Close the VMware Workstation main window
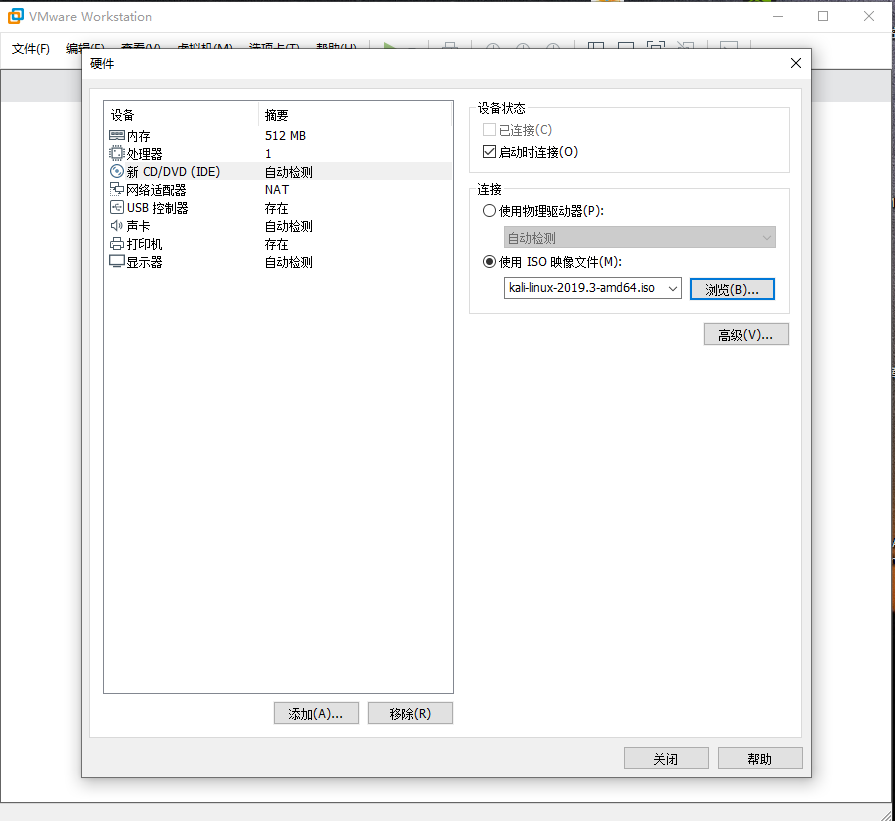 [x=869, y=16]
